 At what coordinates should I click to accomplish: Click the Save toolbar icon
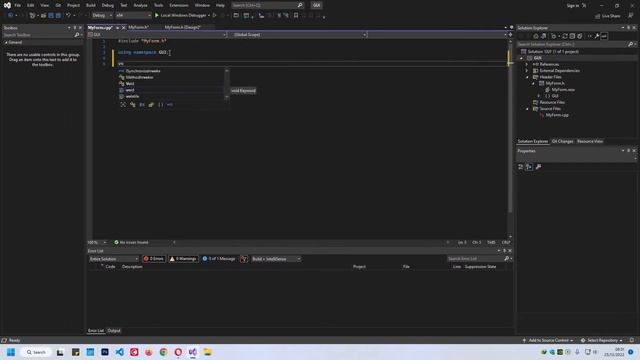coord(51,16)
